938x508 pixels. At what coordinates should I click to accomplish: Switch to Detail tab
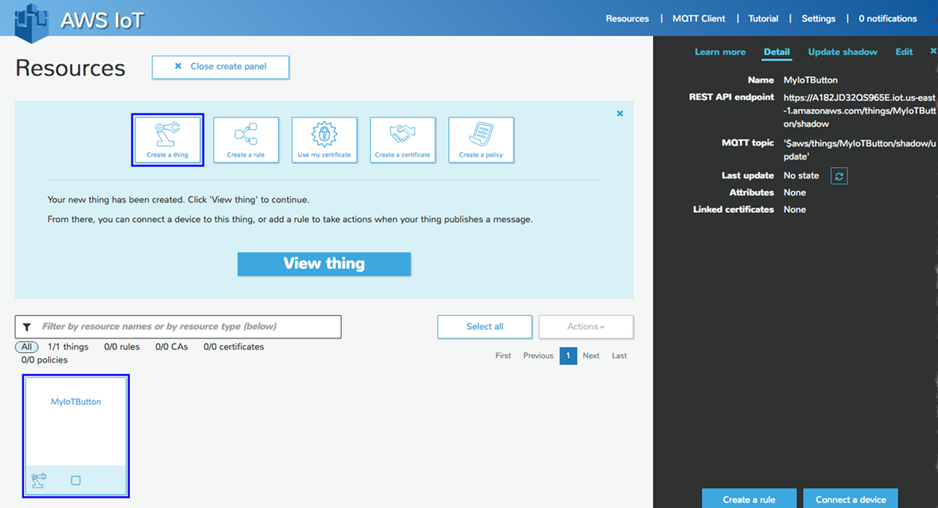tap(776, 52)
